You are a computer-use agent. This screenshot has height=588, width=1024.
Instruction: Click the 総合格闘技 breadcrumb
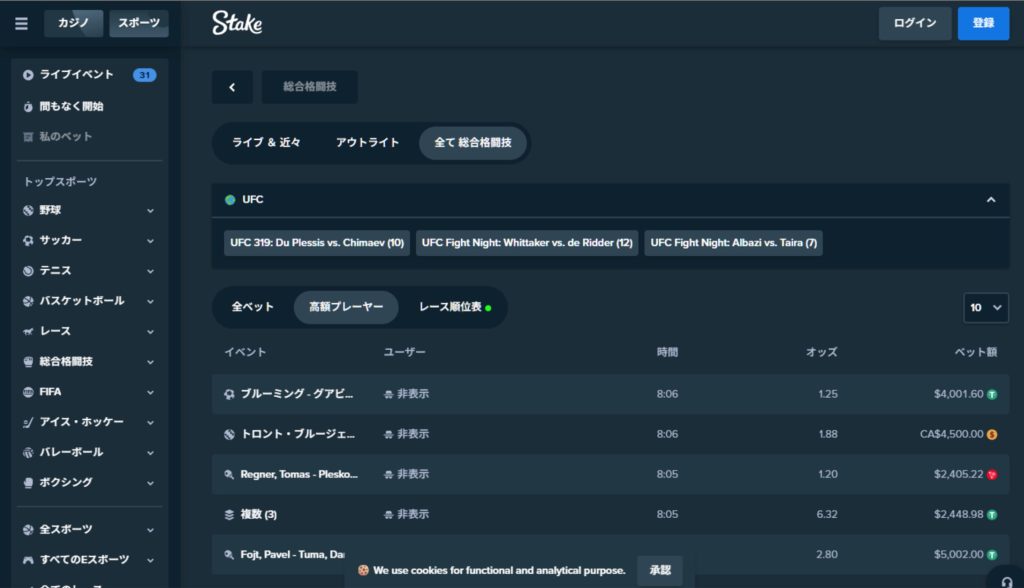click(310, 87)
